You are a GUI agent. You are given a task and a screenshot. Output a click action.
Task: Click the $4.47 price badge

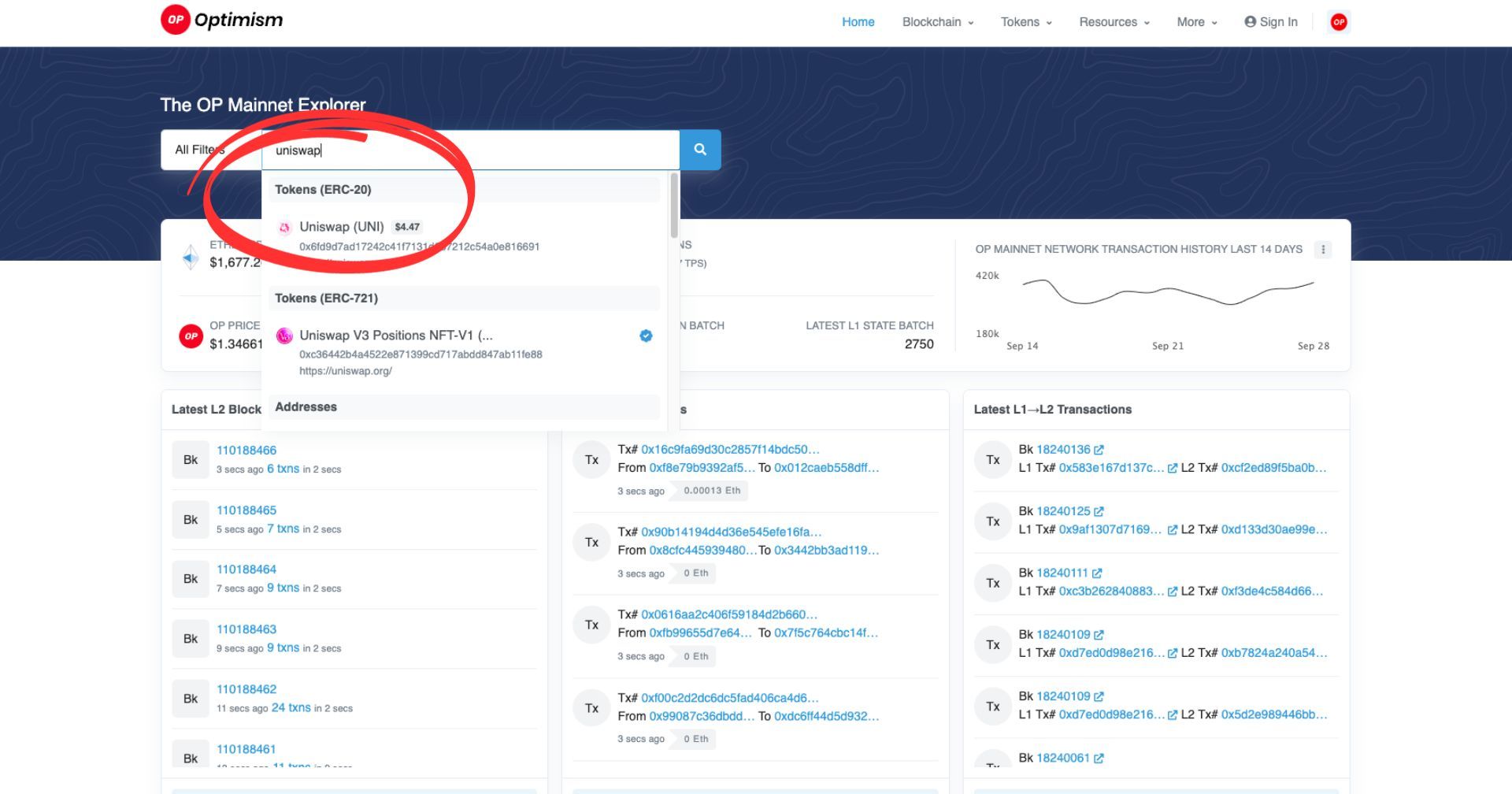click(407, 227)
